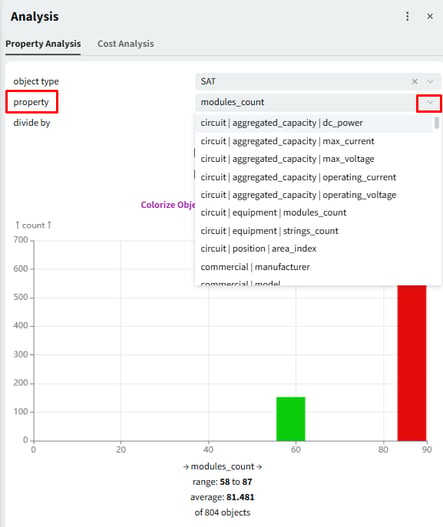Image resolution: width=443 pixels, height=527 pixels.
Task: Clear the SAT object type selection
Action: [x=414, y=81]
